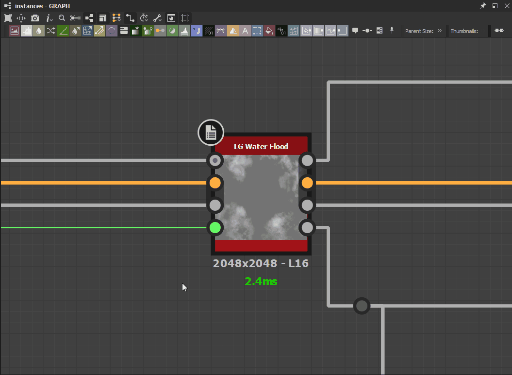The image size is (512, 375).
Task: Select the Water Flood node title bar
Action: (x=261, y=146)
